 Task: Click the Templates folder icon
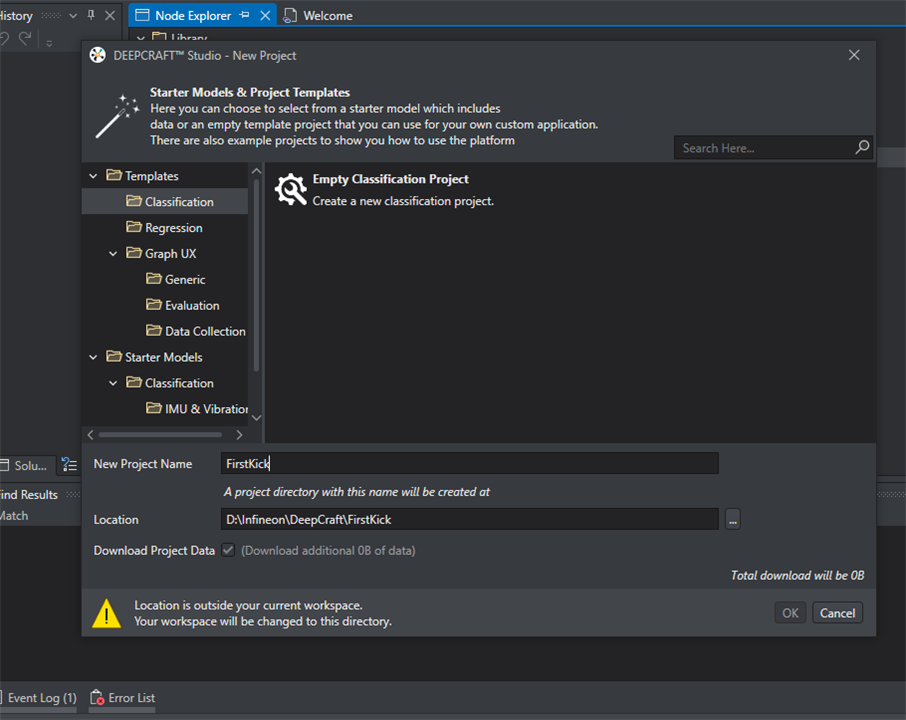114,175
